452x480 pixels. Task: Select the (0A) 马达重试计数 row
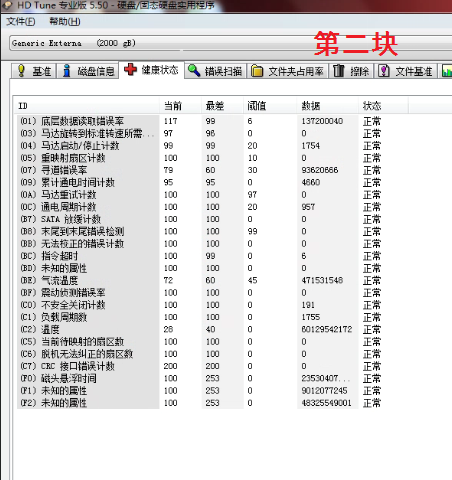point(200,195)
